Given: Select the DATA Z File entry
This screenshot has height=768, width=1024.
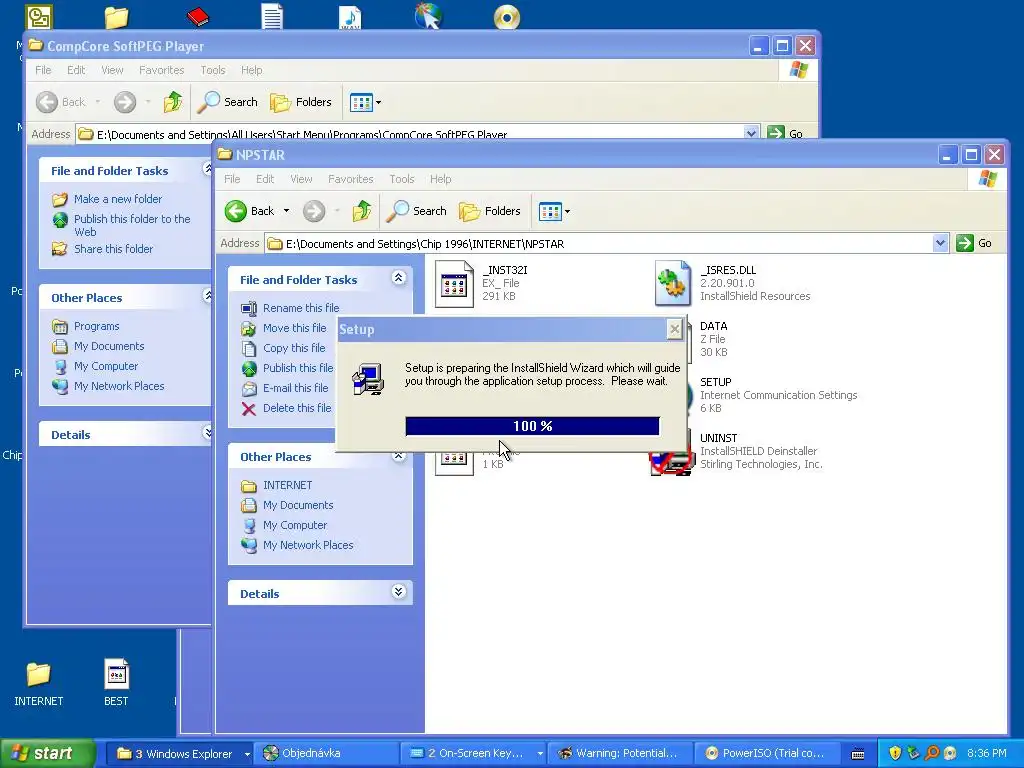Looking at the screenshot, I should click(713, 338).
